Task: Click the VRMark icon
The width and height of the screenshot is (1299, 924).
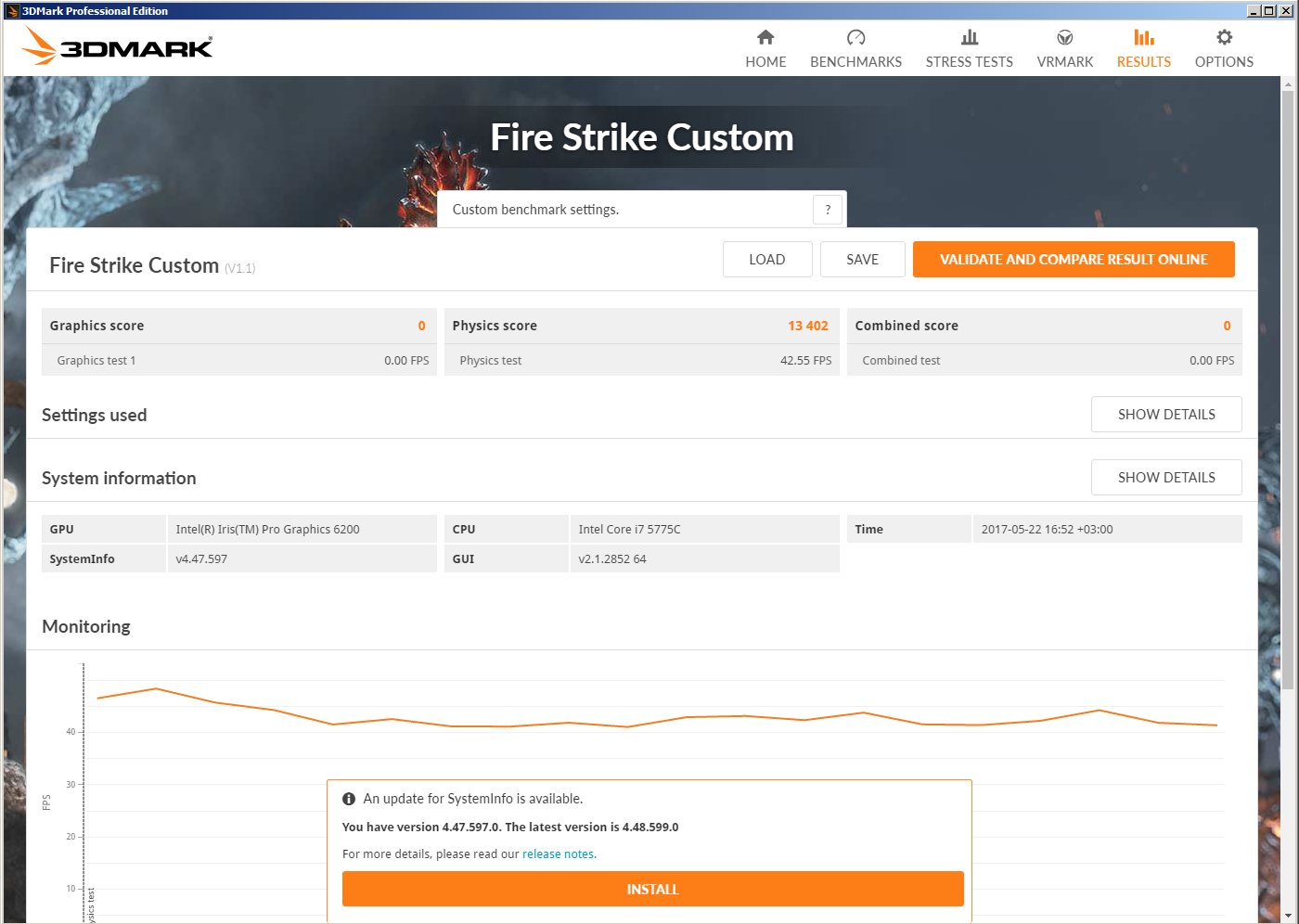Action: click(1065, 37)
